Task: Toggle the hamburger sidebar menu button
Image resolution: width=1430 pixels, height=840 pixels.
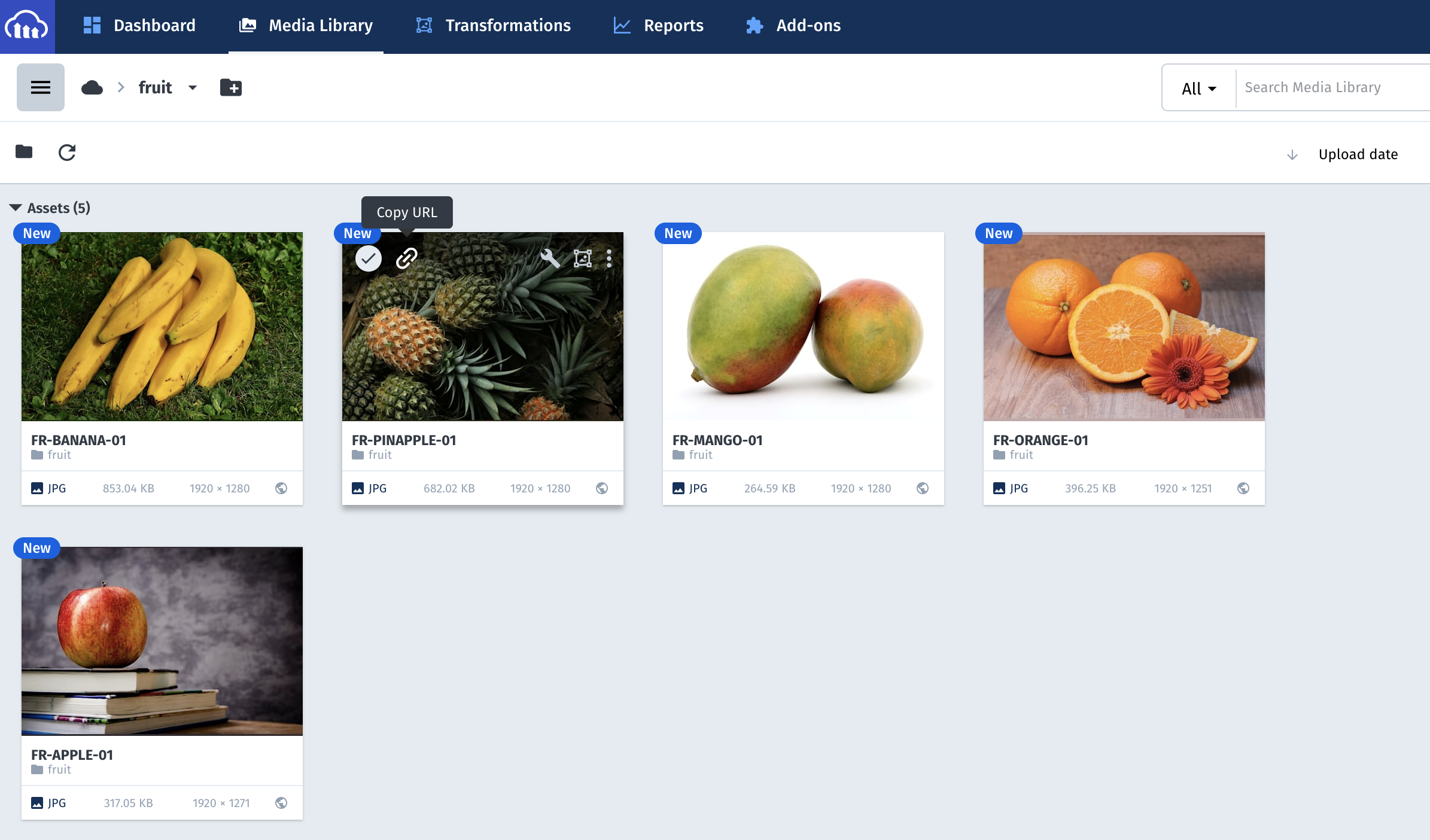Action: [x=41, y=87]
